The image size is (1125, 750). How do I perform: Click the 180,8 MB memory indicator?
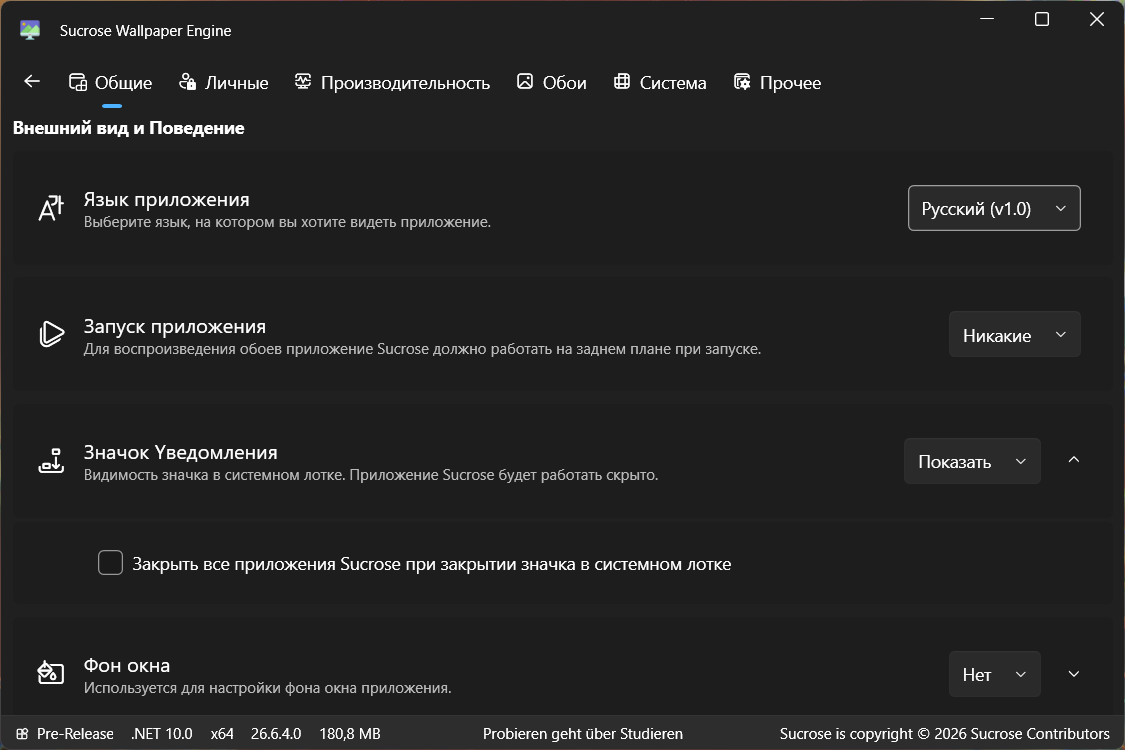[x=350, y=733]
